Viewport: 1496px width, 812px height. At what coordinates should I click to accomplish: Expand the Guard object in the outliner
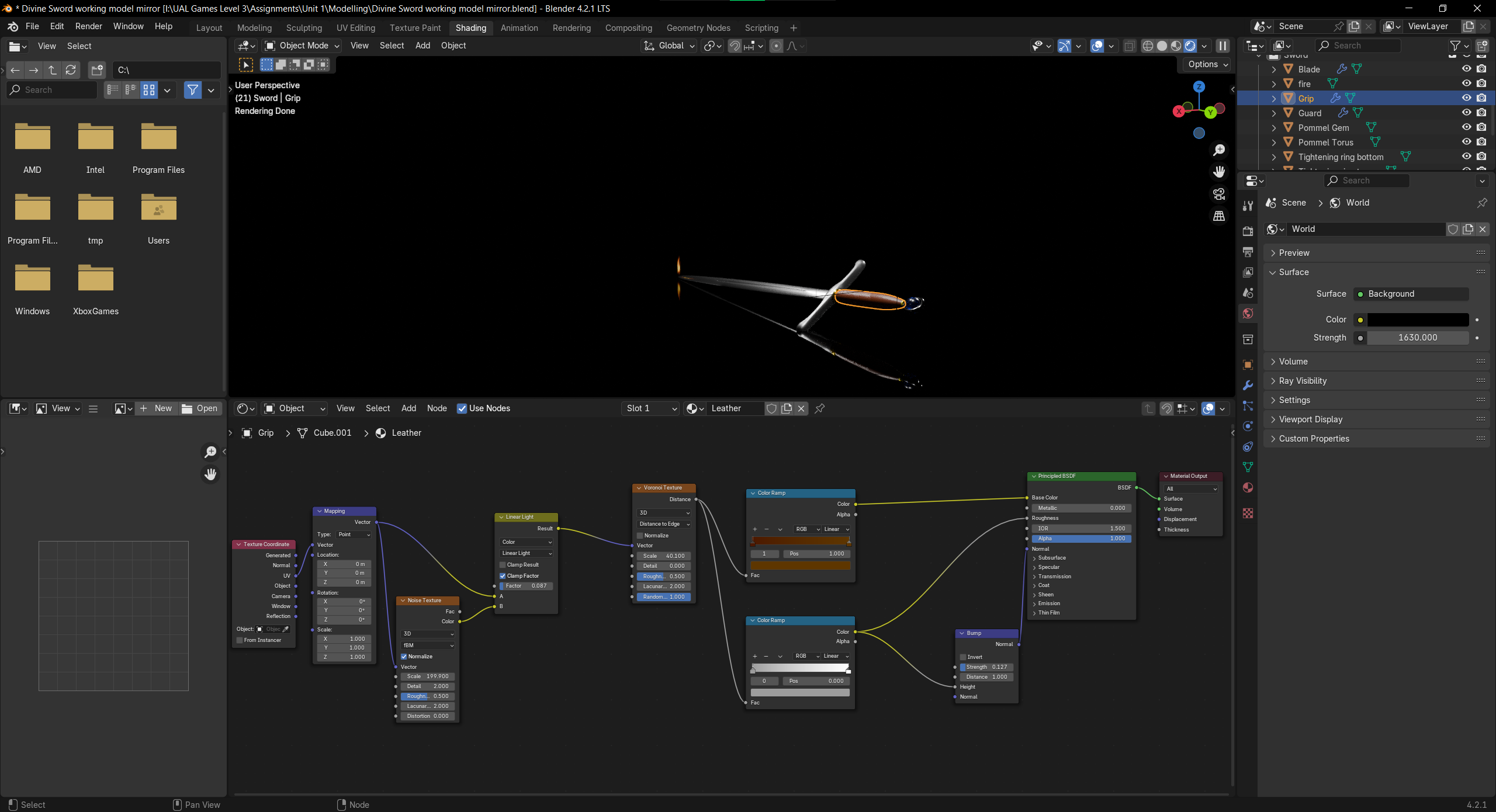pos(1274,113)
